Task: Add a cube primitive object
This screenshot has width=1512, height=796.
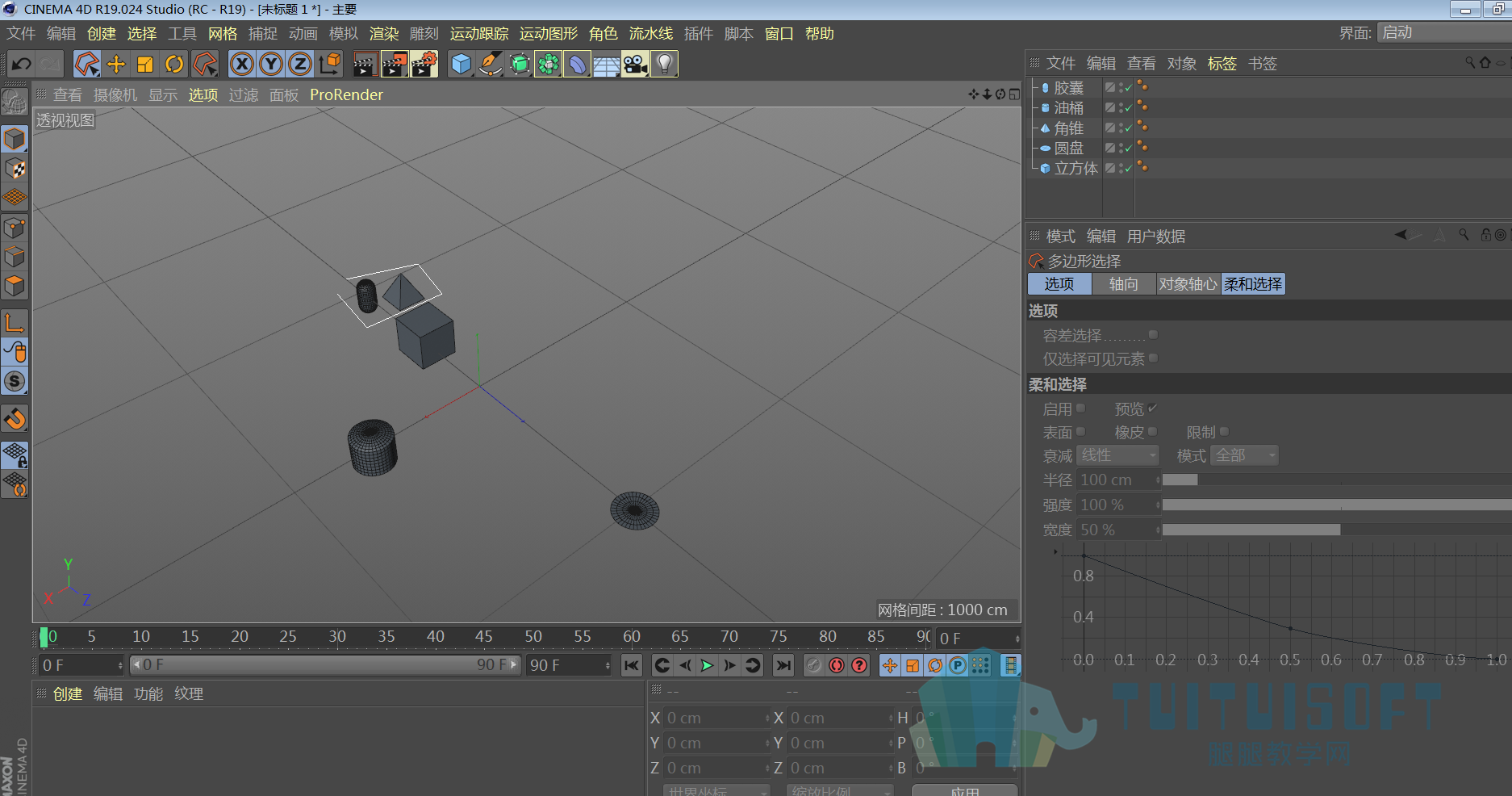Action: pyautogui.click(x=461, y=64)
